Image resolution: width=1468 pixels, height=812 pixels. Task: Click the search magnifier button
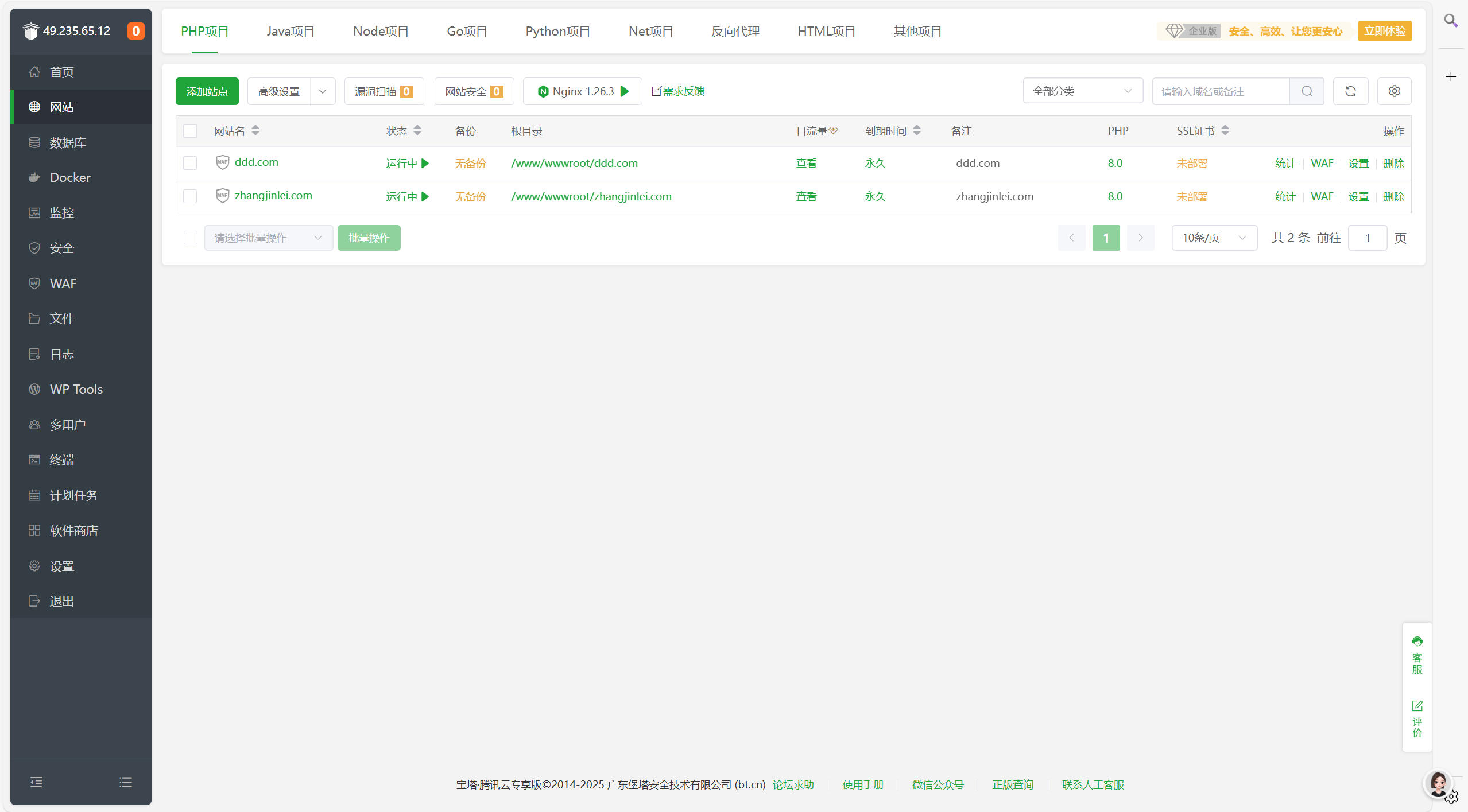(1307, 91)
